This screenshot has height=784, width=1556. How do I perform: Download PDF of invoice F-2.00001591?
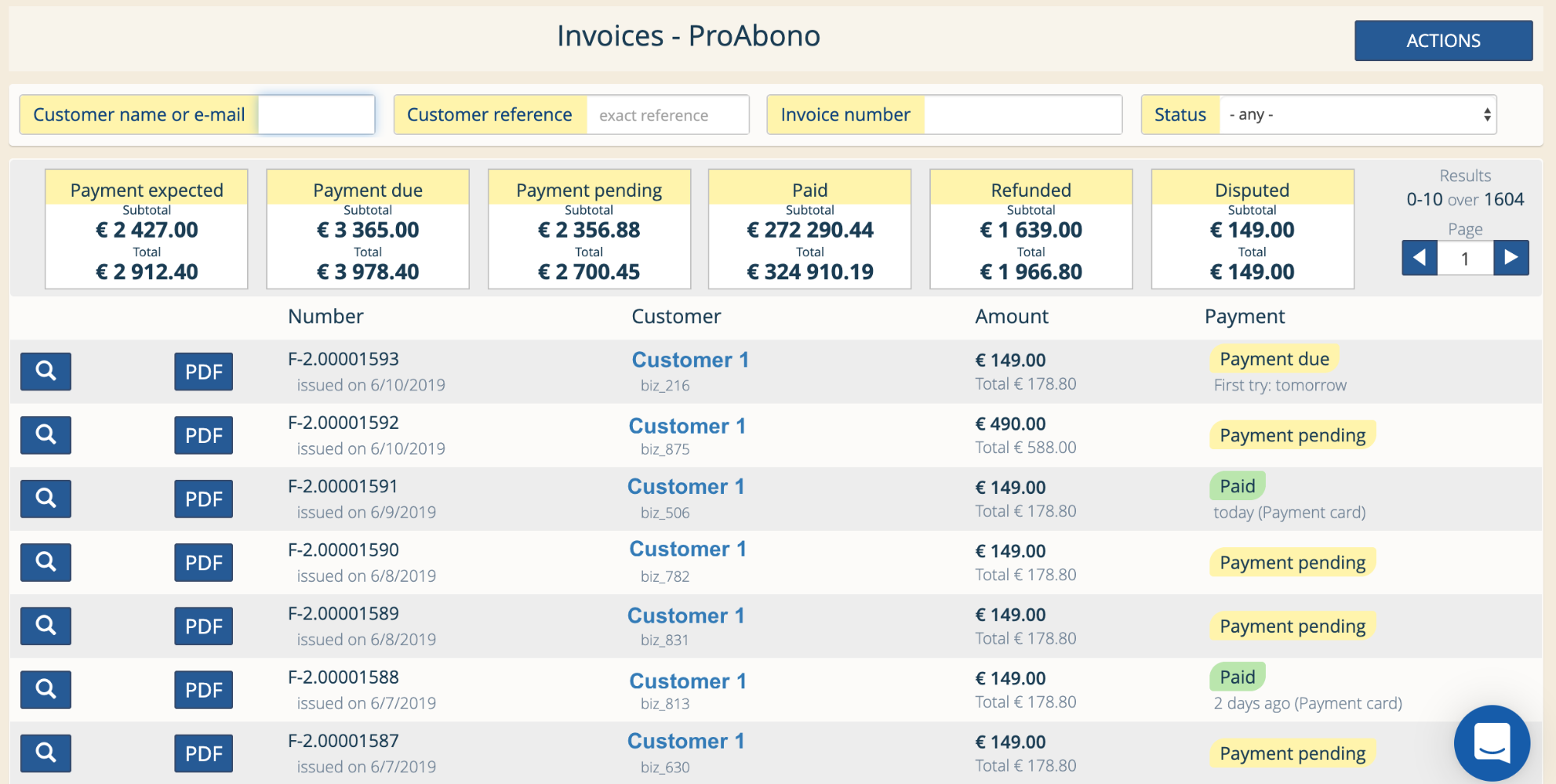(x=204, y=499)
